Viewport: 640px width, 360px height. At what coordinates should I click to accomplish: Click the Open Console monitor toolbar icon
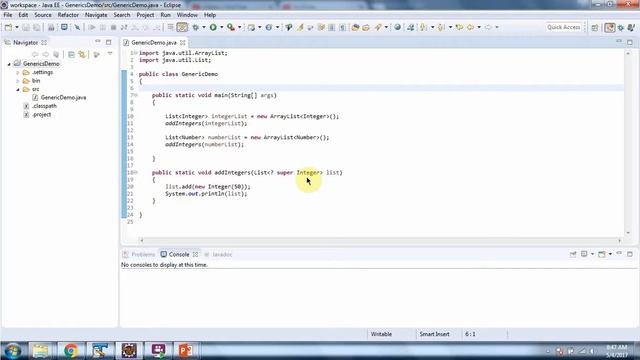64,27
